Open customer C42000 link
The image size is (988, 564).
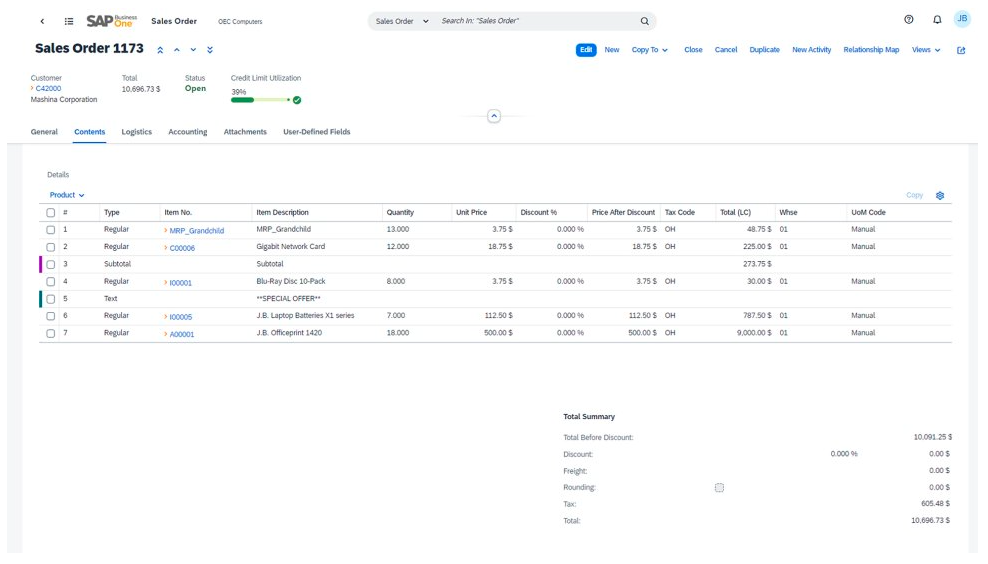(x=48, y=89)
